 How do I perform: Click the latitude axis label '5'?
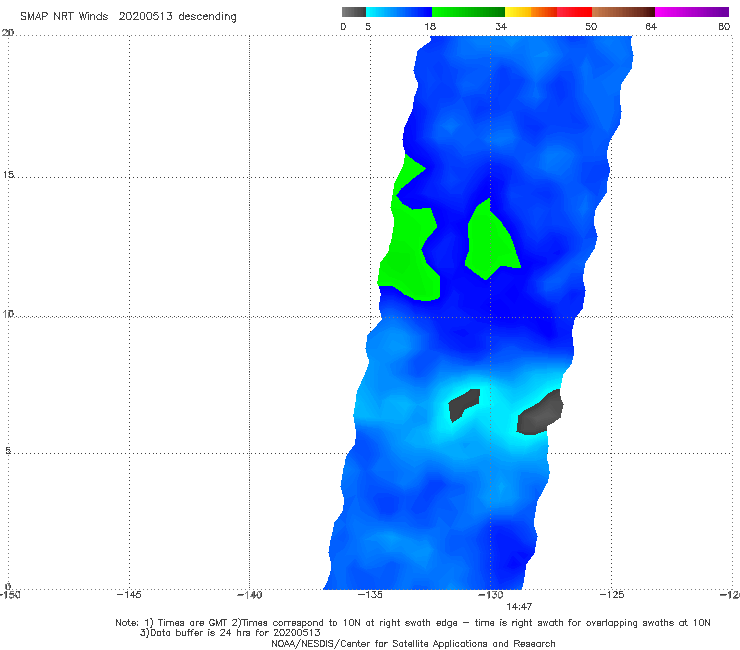coord(8,450)
